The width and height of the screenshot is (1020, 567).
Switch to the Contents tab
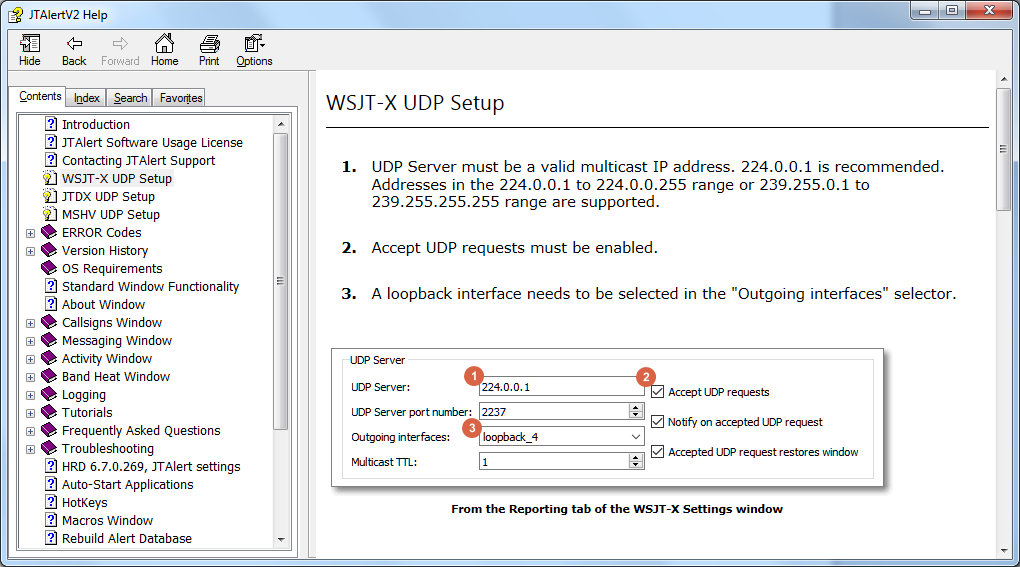40,96
